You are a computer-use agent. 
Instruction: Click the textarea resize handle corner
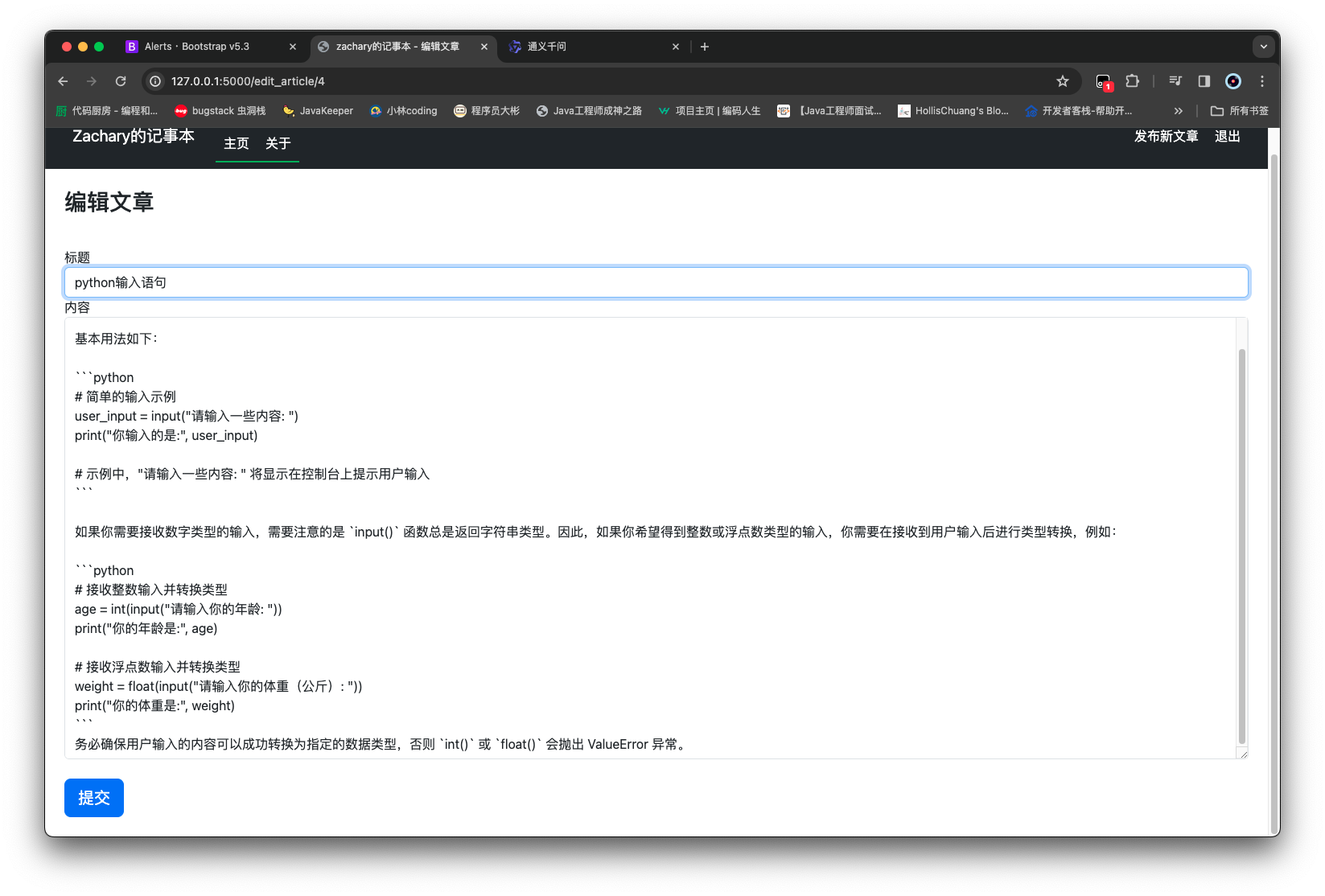point(1243,754)
